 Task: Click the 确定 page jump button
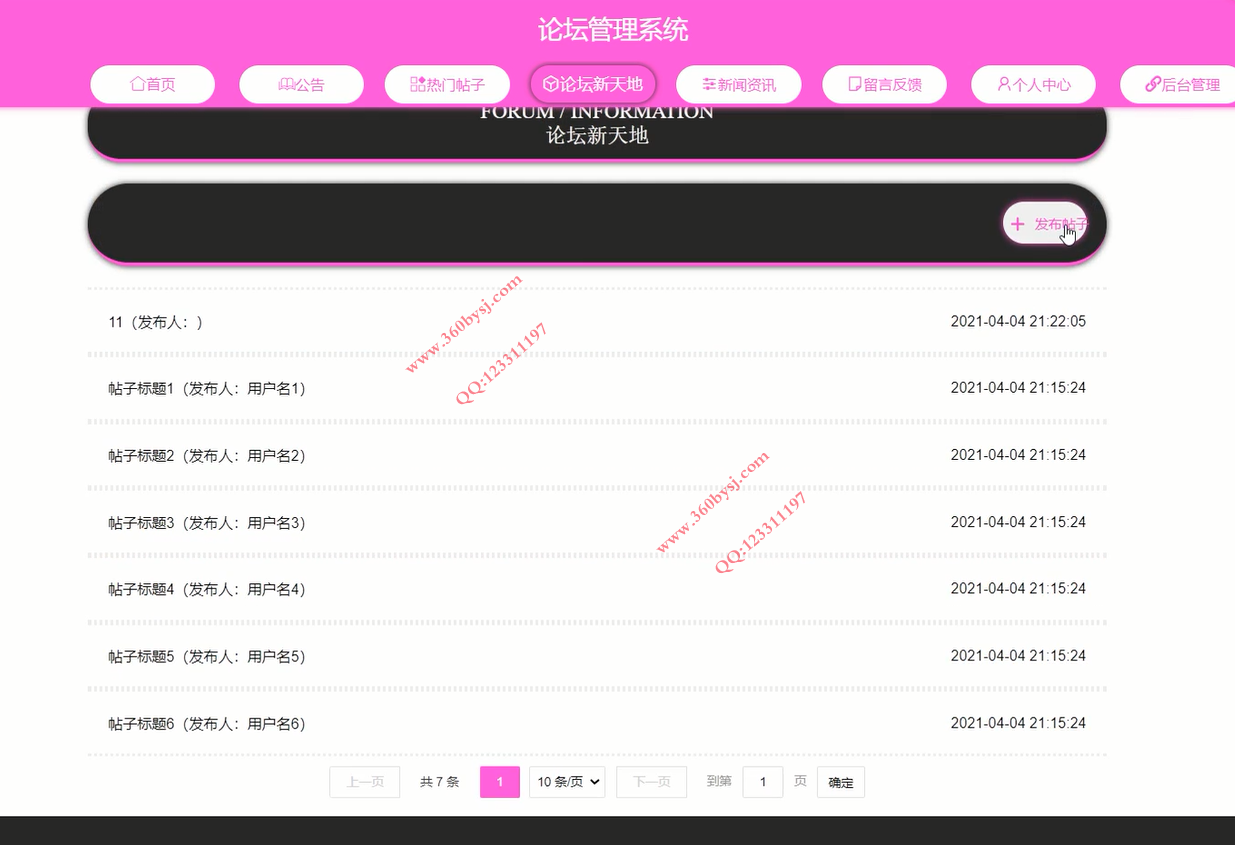click(841, 782)
